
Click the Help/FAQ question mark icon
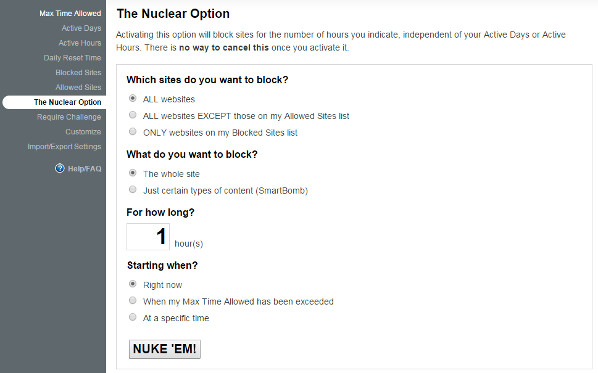pyautogui.click(x=59, y=168)
